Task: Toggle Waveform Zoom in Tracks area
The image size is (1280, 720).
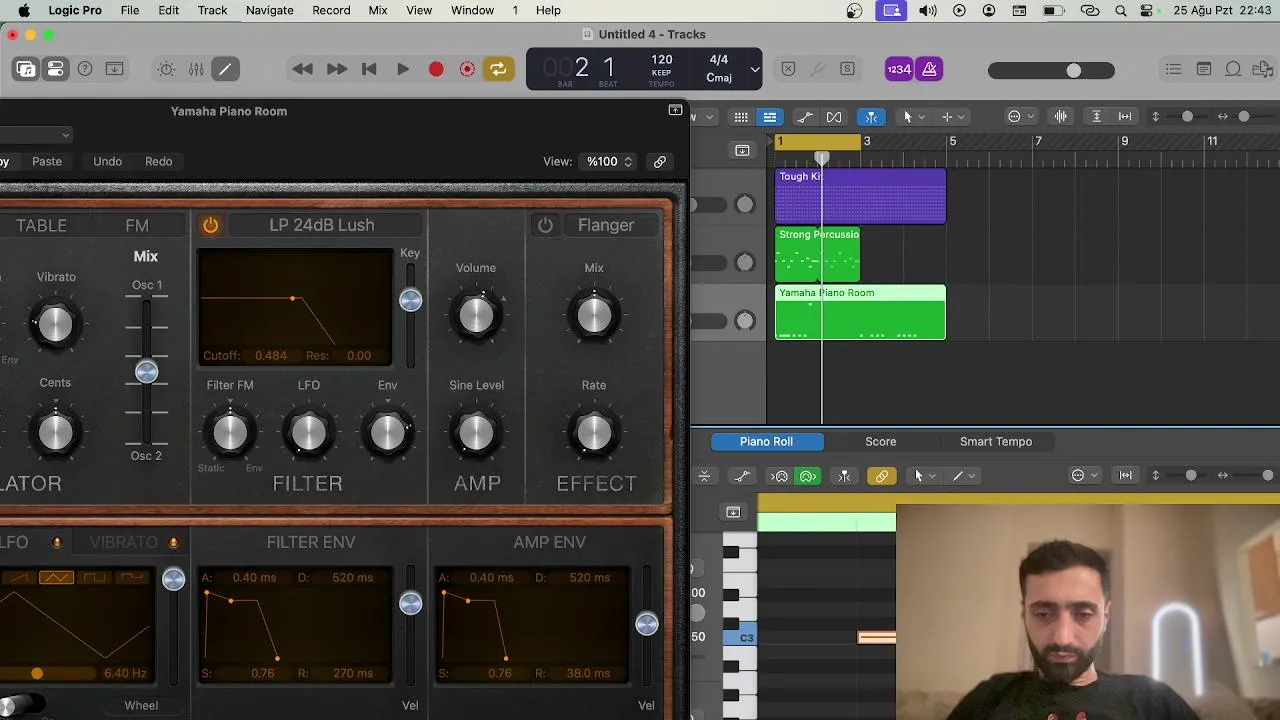Action: click(1061, 117)
